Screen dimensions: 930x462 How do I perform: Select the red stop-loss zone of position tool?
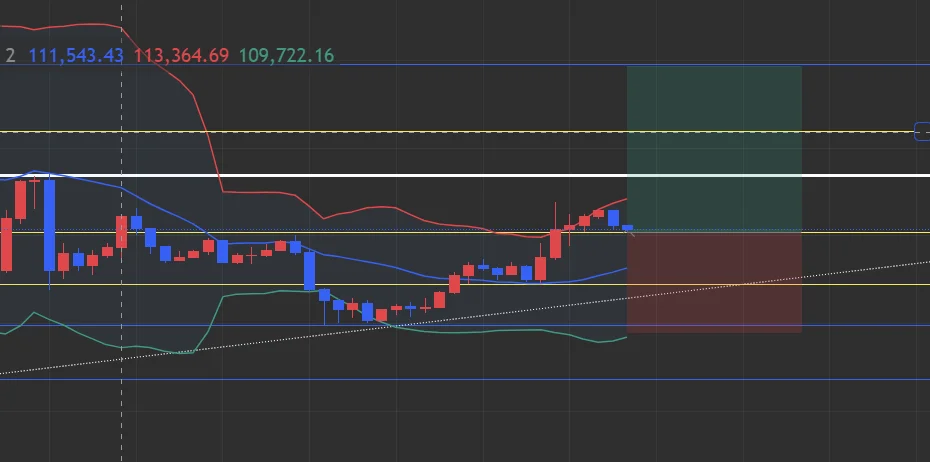point(714,282)
